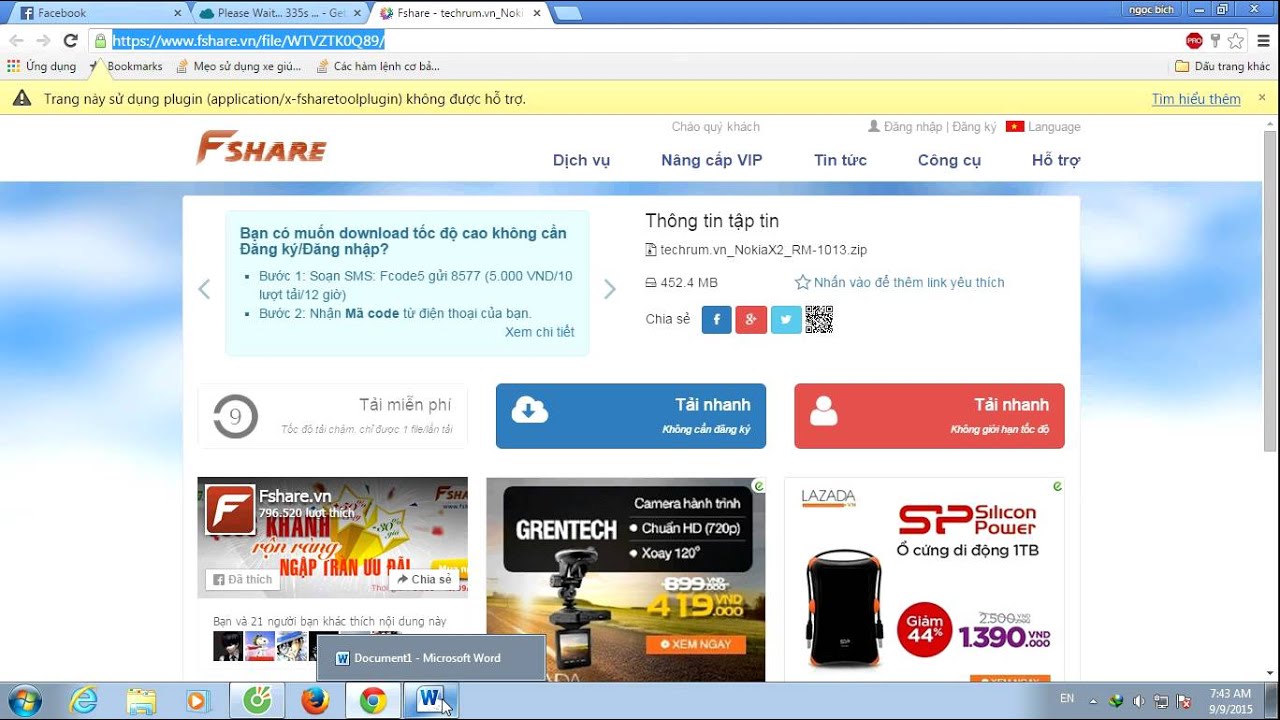Click the EN language indicator
This screenshot has width=1280, height=720.
pos(1067,698)
